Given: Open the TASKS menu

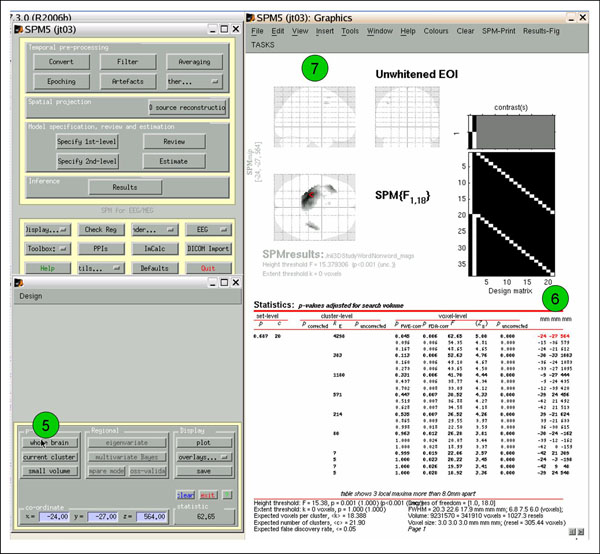Looking at the screenshot, I should point(262,45).
